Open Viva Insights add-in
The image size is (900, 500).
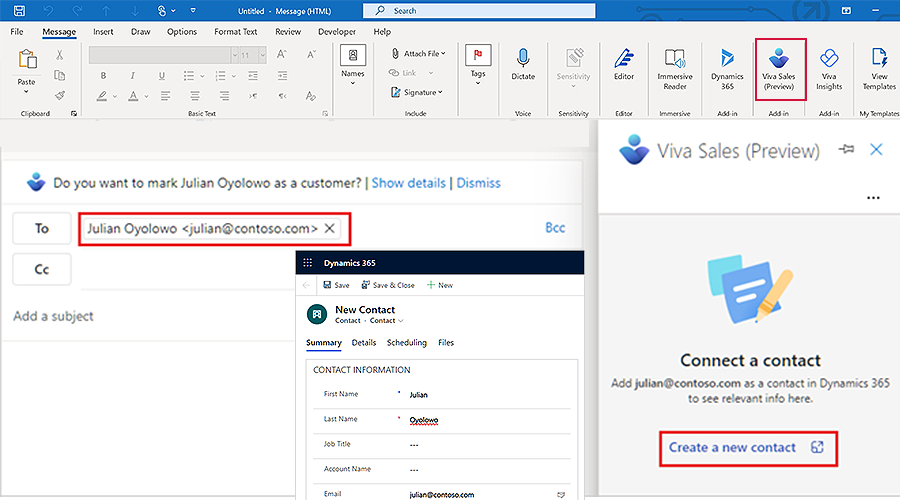point(829,69)
